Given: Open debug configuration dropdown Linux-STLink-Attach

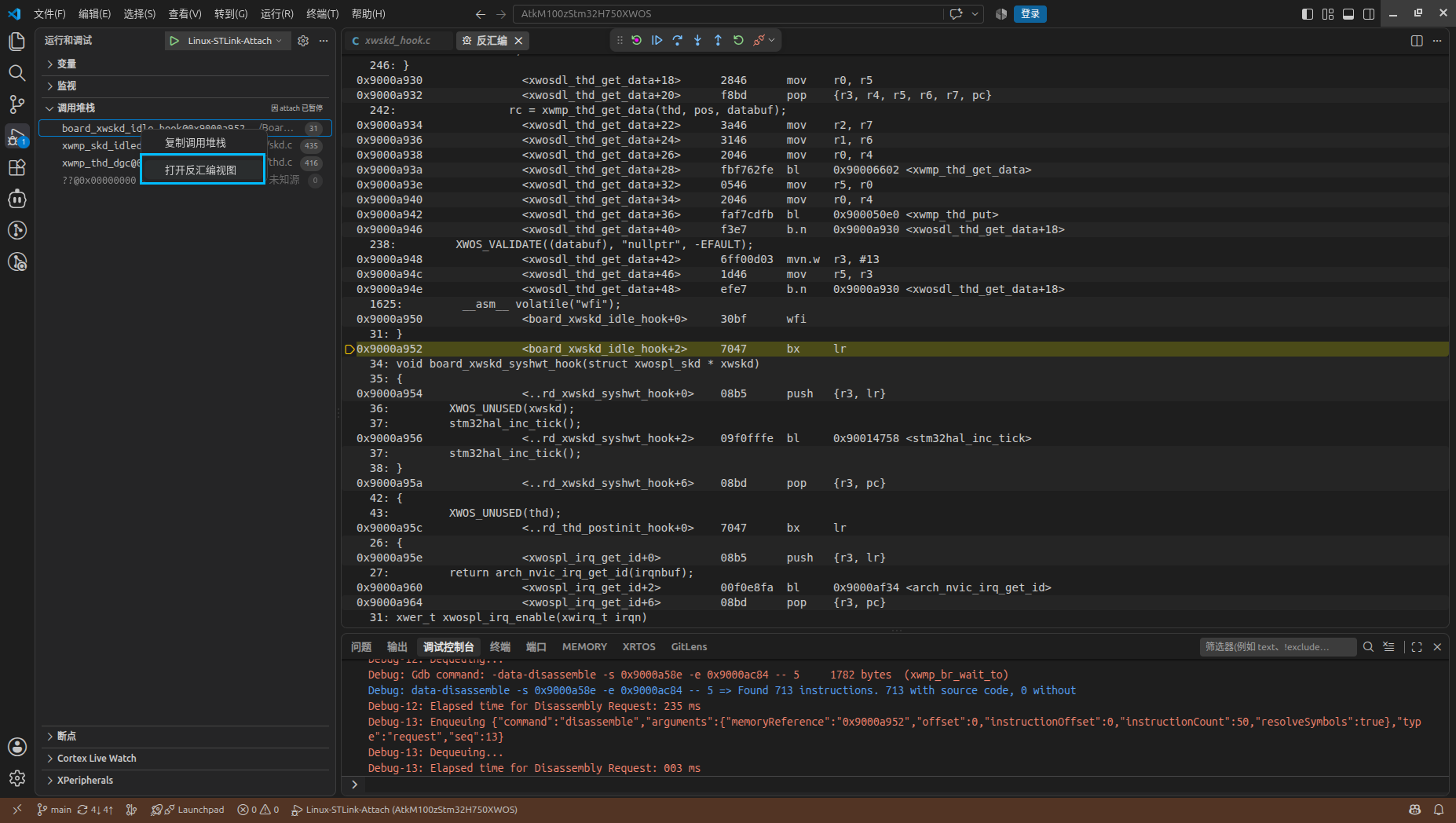Looking at the screenshot, I should (234, 41).
